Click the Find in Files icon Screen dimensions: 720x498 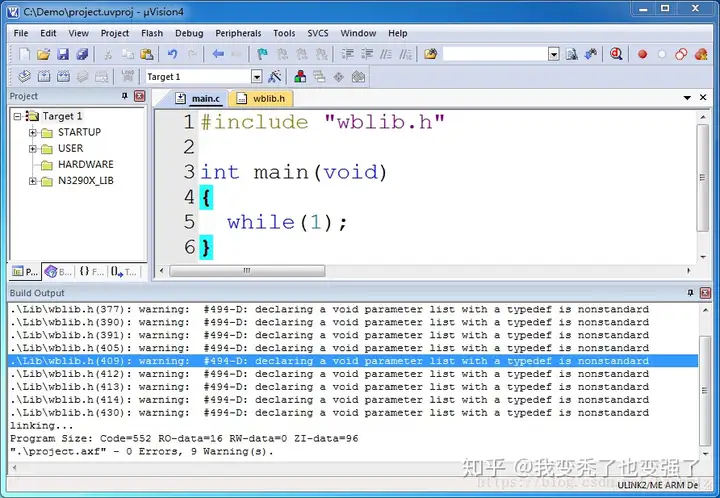(x=430, y=54)
